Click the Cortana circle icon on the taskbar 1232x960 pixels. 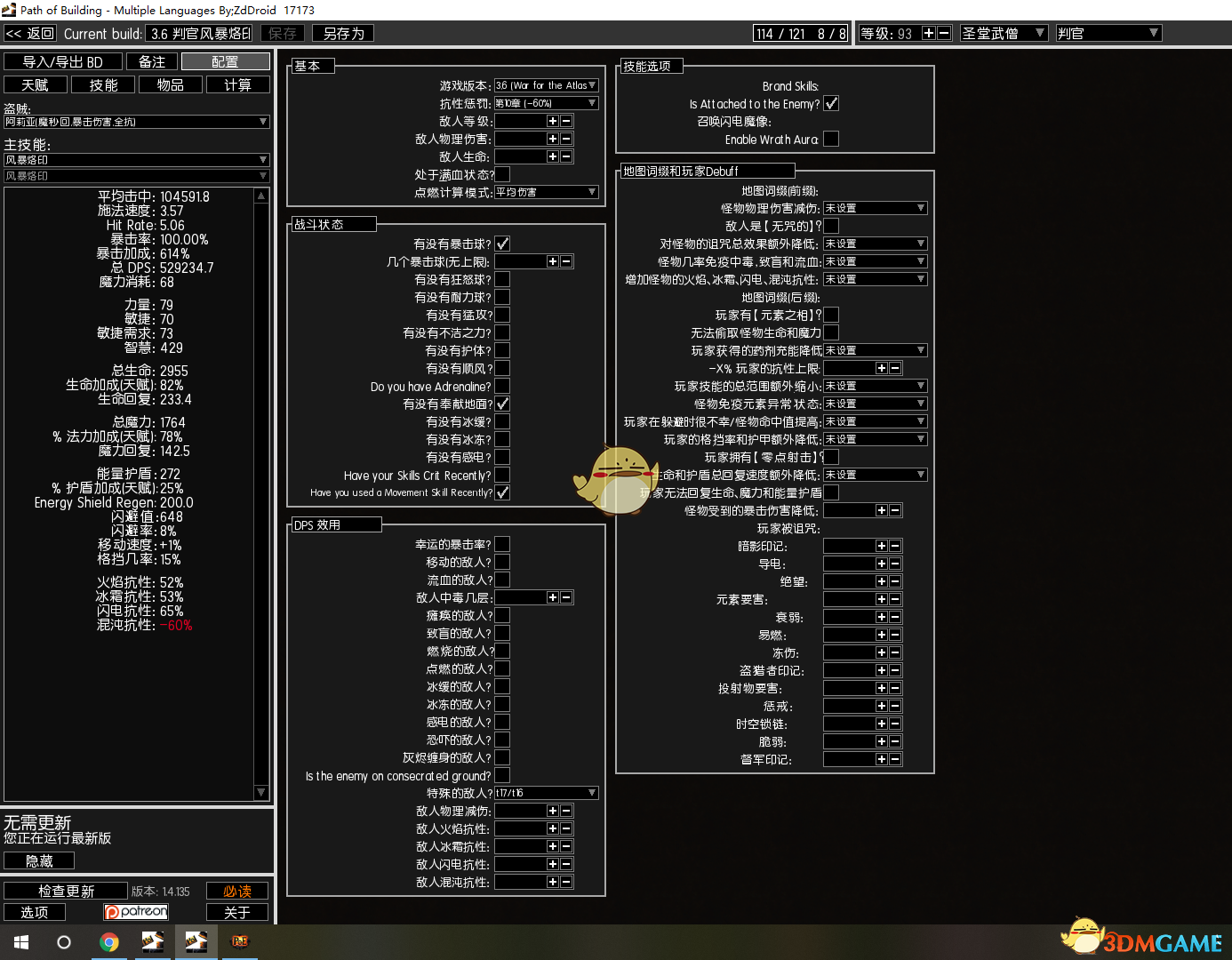tap(64, 942)
